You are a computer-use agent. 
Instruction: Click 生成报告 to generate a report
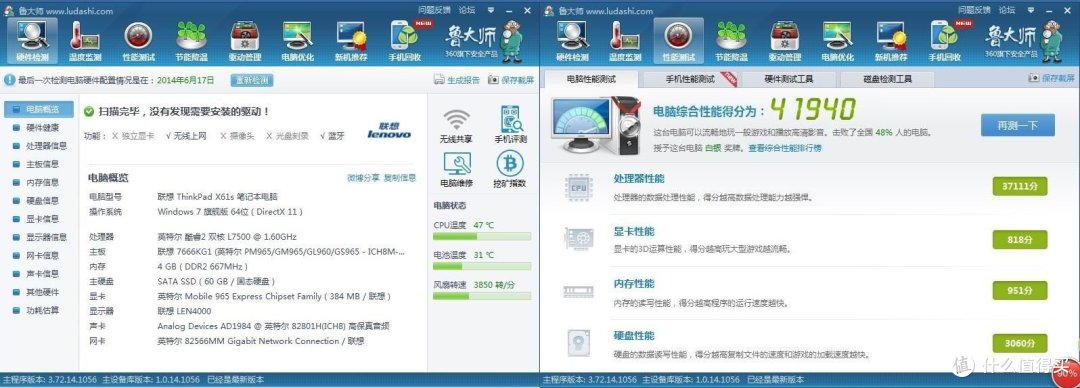(457, 80)
